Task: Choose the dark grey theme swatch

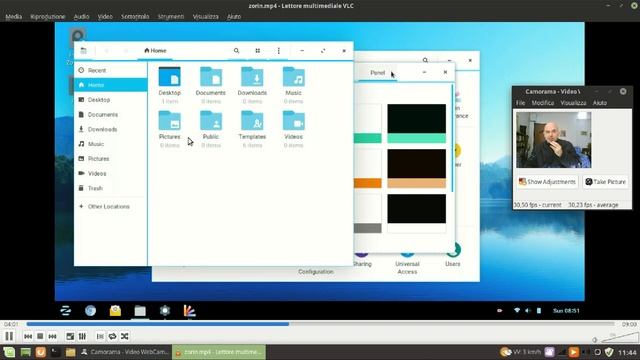Action: pos(417,213)
